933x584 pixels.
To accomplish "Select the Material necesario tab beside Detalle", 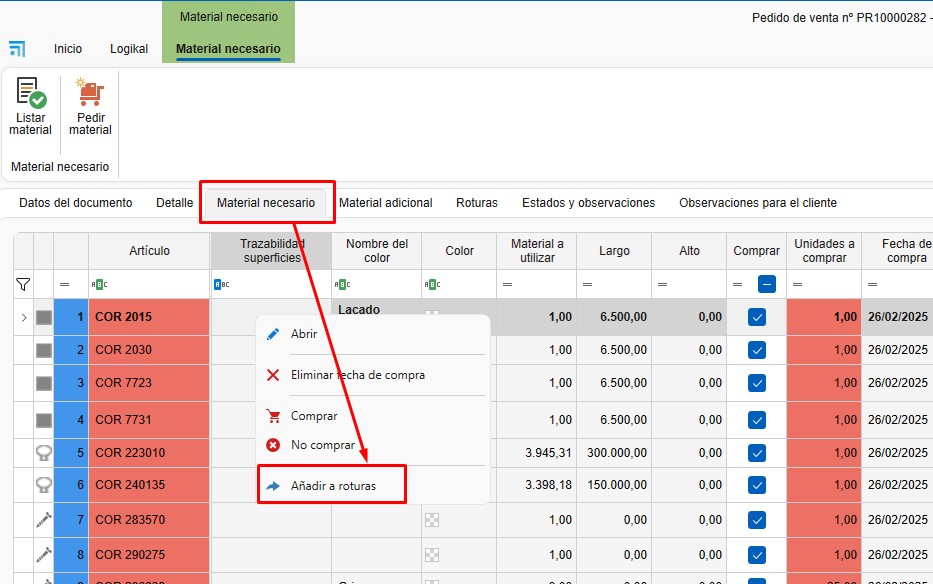I will tap(266, 203).
